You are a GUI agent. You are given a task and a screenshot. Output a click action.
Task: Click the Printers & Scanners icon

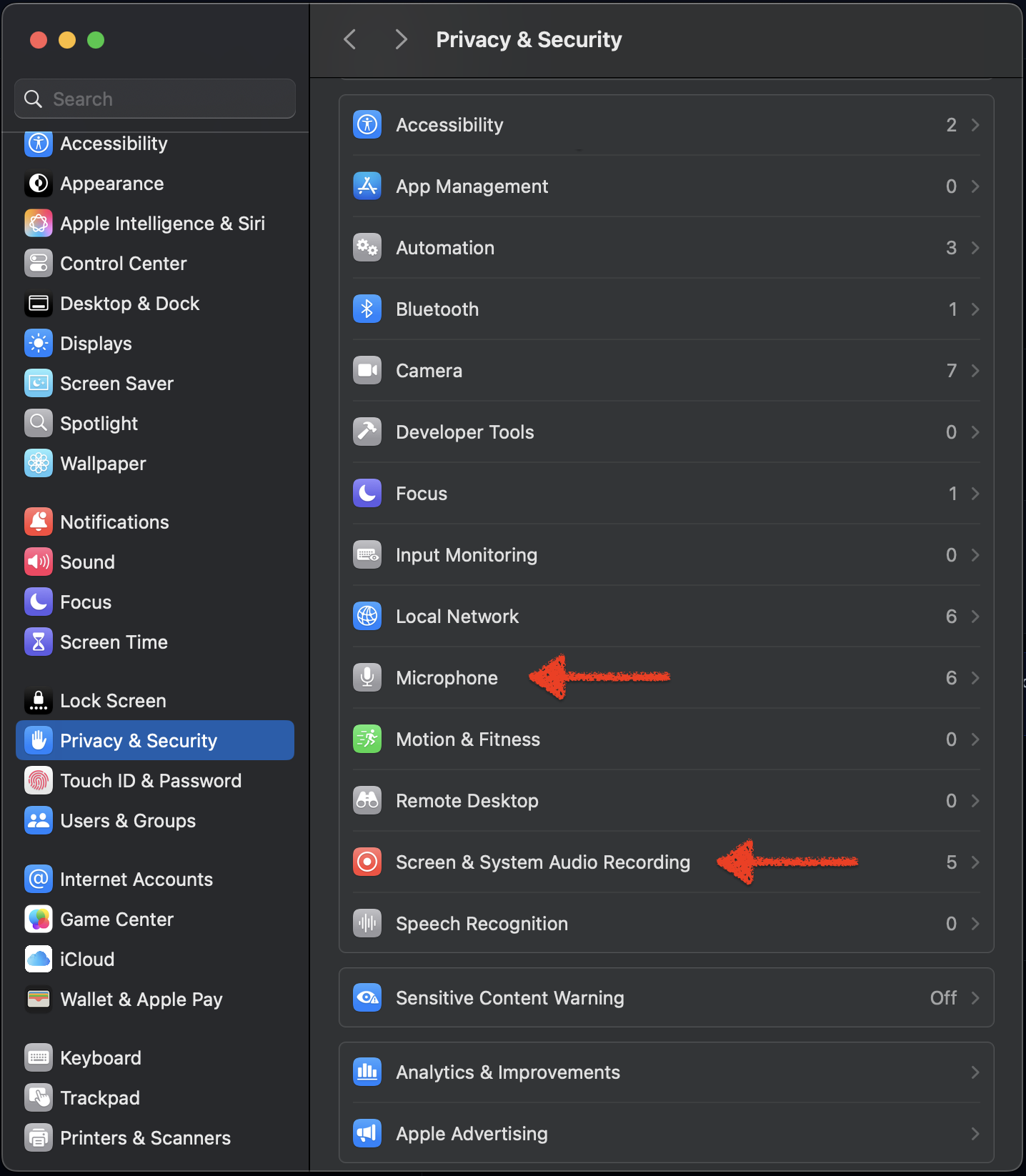(39, 1138)
